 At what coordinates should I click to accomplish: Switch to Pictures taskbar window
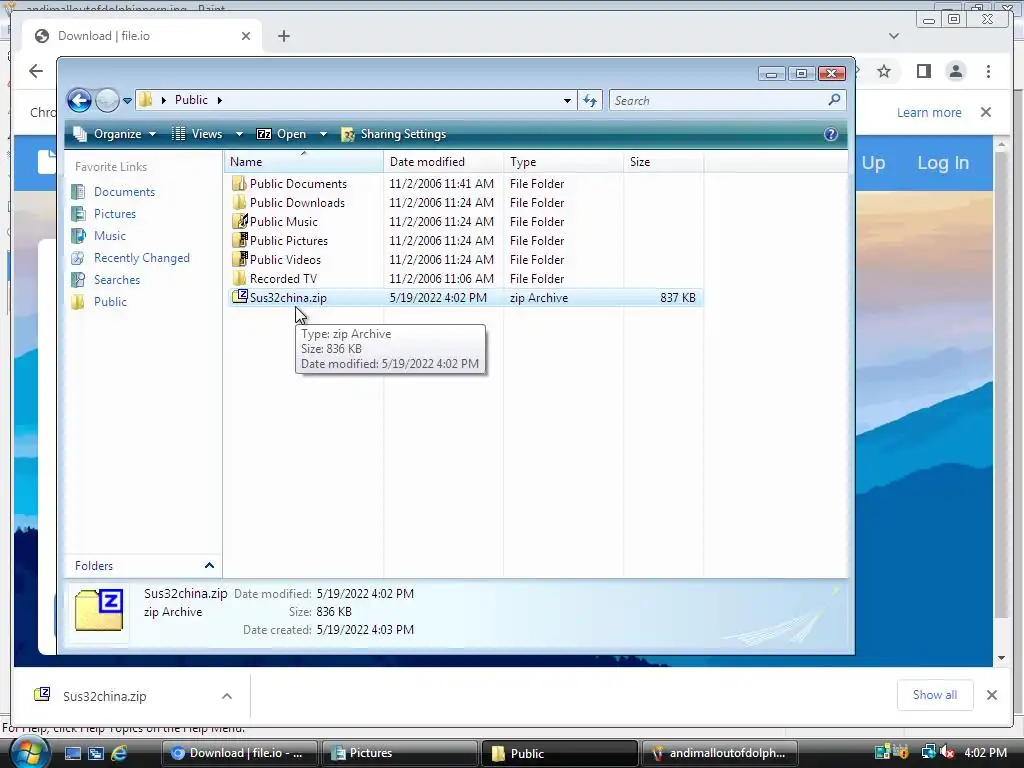point(399,753)
